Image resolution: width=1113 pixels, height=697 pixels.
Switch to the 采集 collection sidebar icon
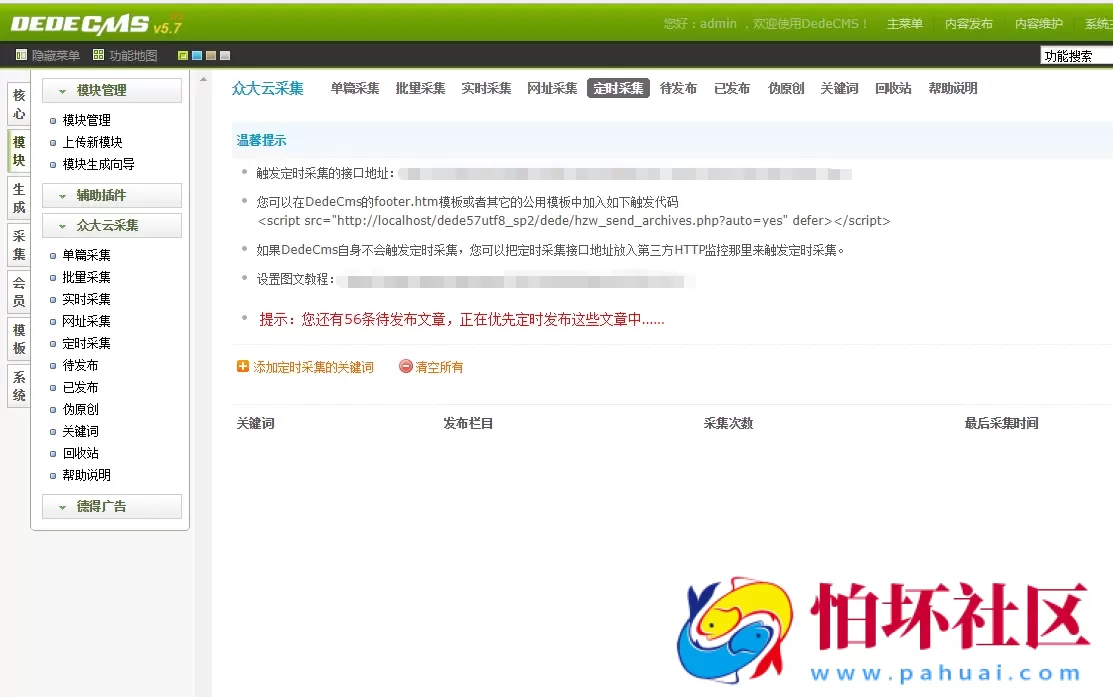[x=17, y=245]
